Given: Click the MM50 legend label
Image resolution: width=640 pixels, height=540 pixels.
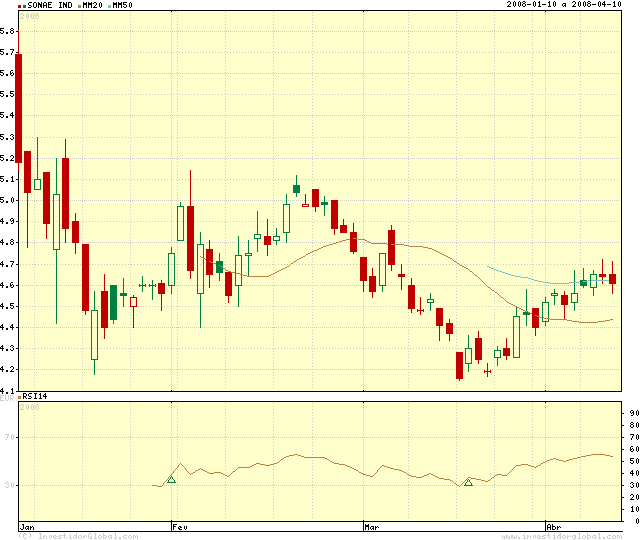Looking at the screenshot, I should 122,5.
